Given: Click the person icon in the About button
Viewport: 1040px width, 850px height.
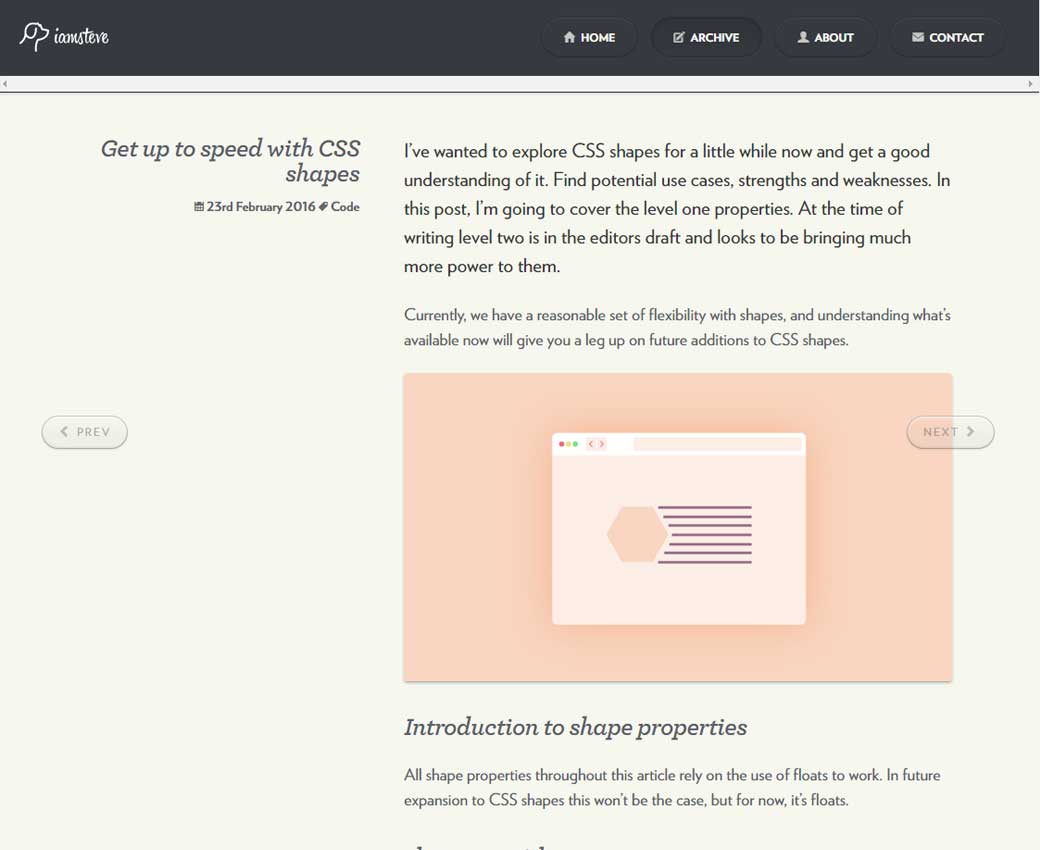Looking at the screenshot, I should pyautogui.click(x=803, y=37).
